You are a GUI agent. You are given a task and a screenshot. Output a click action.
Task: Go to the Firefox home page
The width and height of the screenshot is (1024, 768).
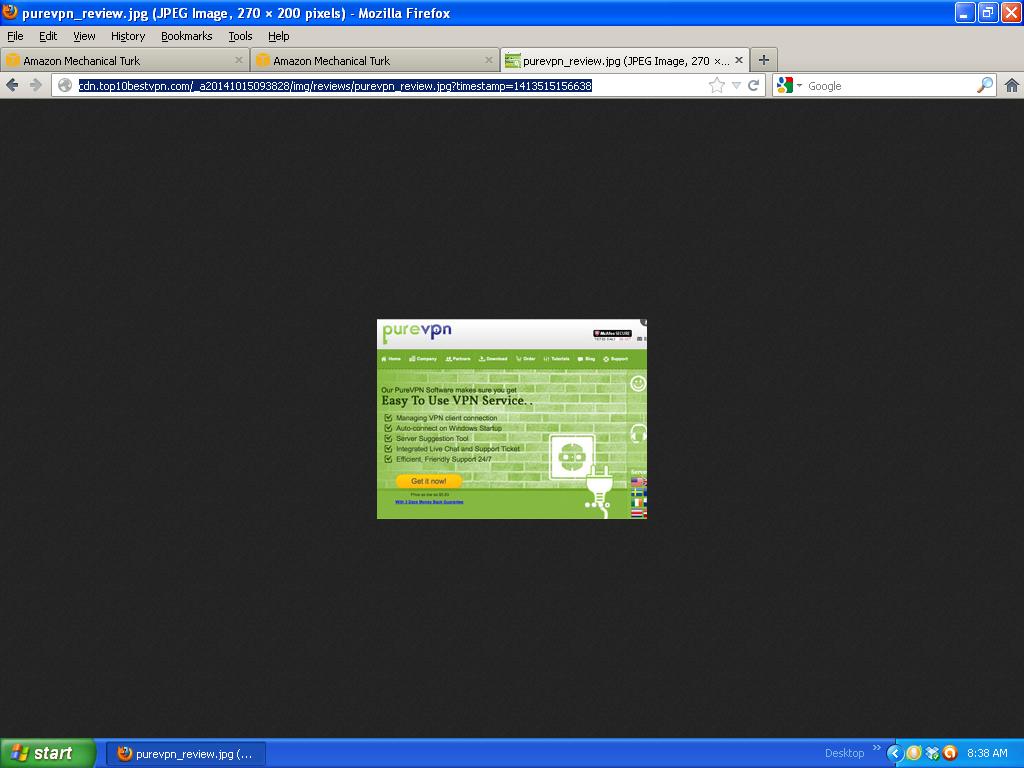pyautogui.click(x=1011, y=86)
